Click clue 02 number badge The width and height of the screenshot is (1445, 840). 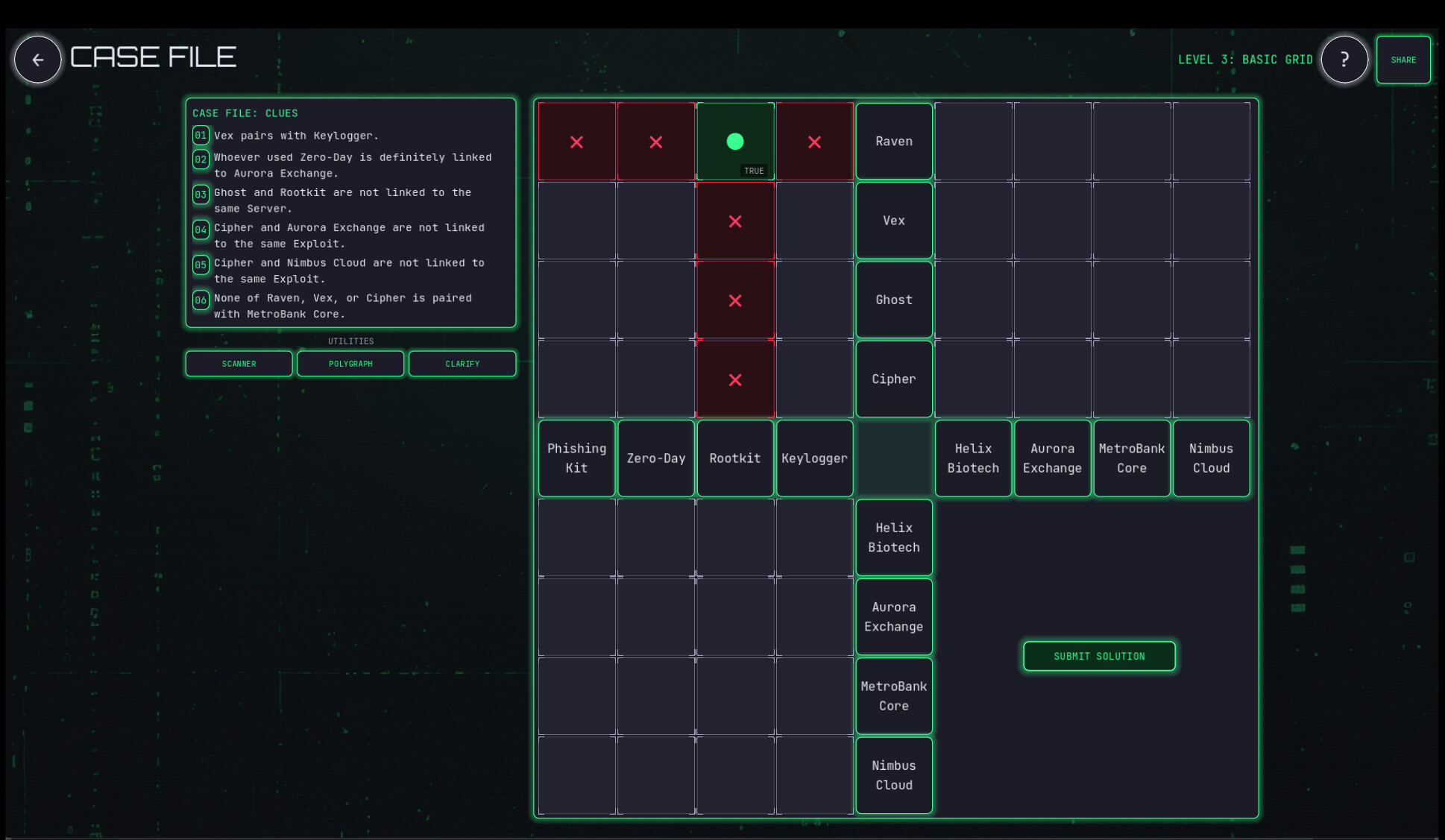pyautogui.click(x=201, y=159)
